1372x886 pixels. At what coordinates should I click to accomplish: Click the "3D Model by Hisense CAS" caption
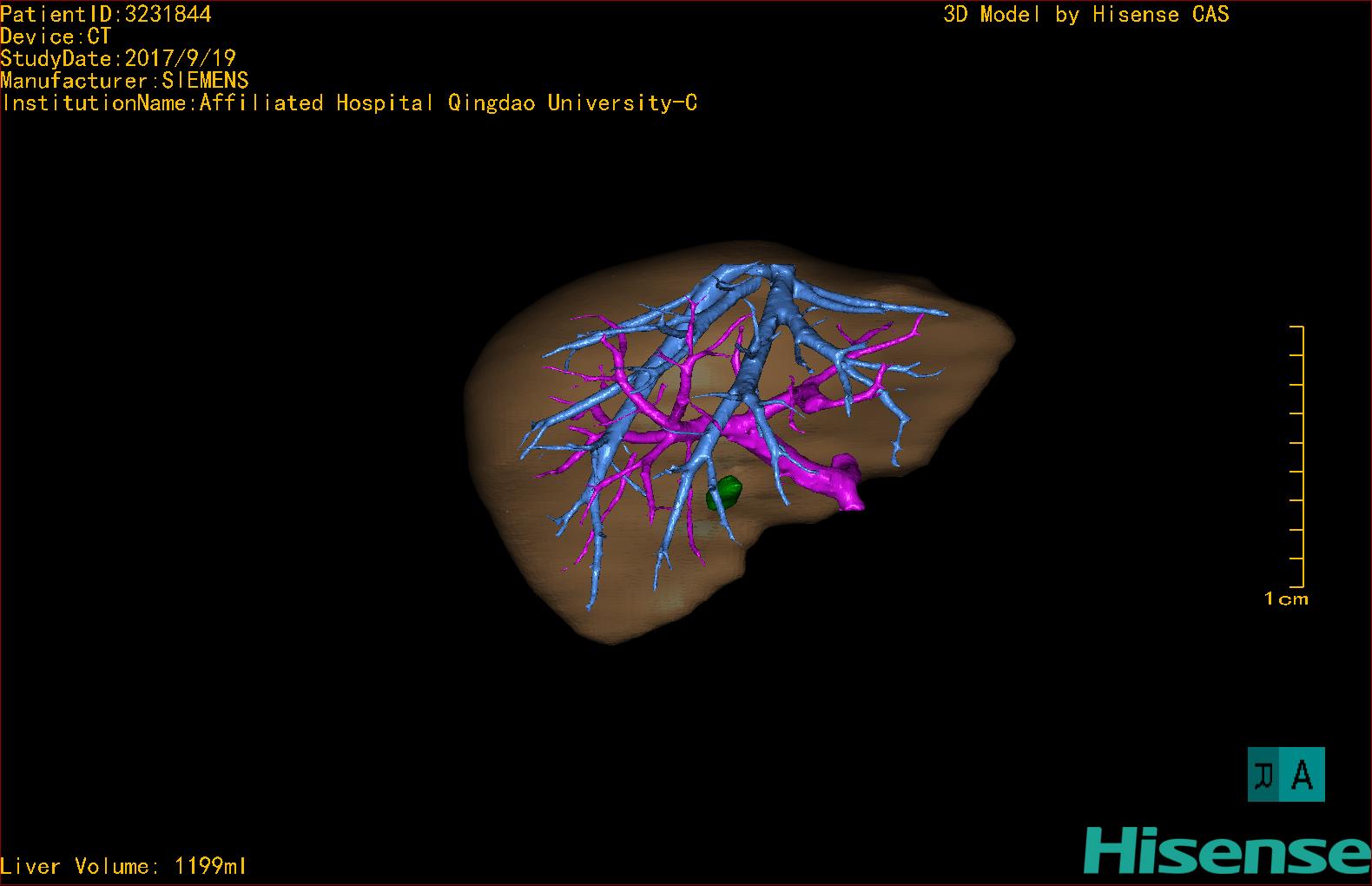(x=1086, y=14)
